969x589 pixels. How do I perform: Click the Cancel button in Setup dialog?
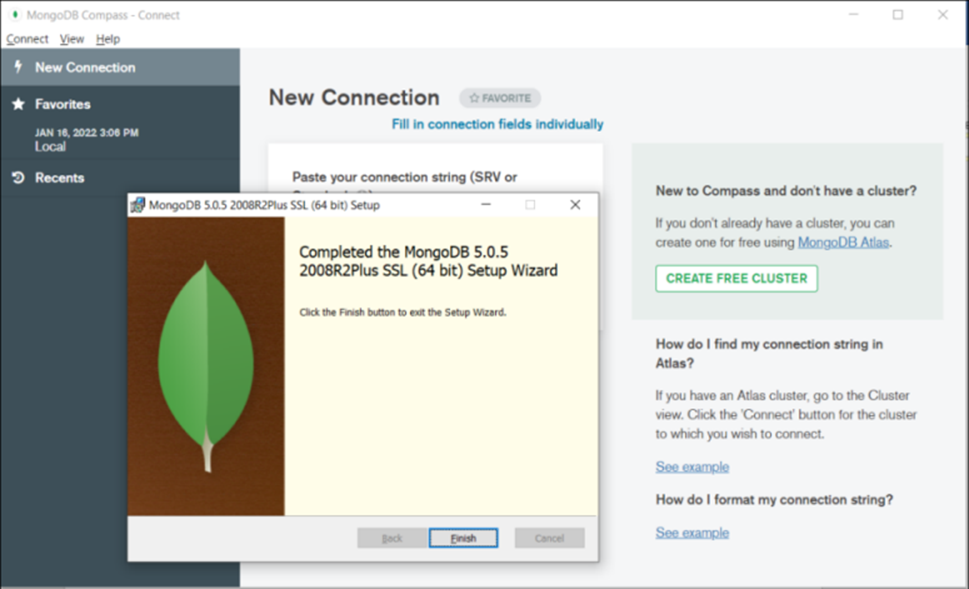(x=549, y=538)
